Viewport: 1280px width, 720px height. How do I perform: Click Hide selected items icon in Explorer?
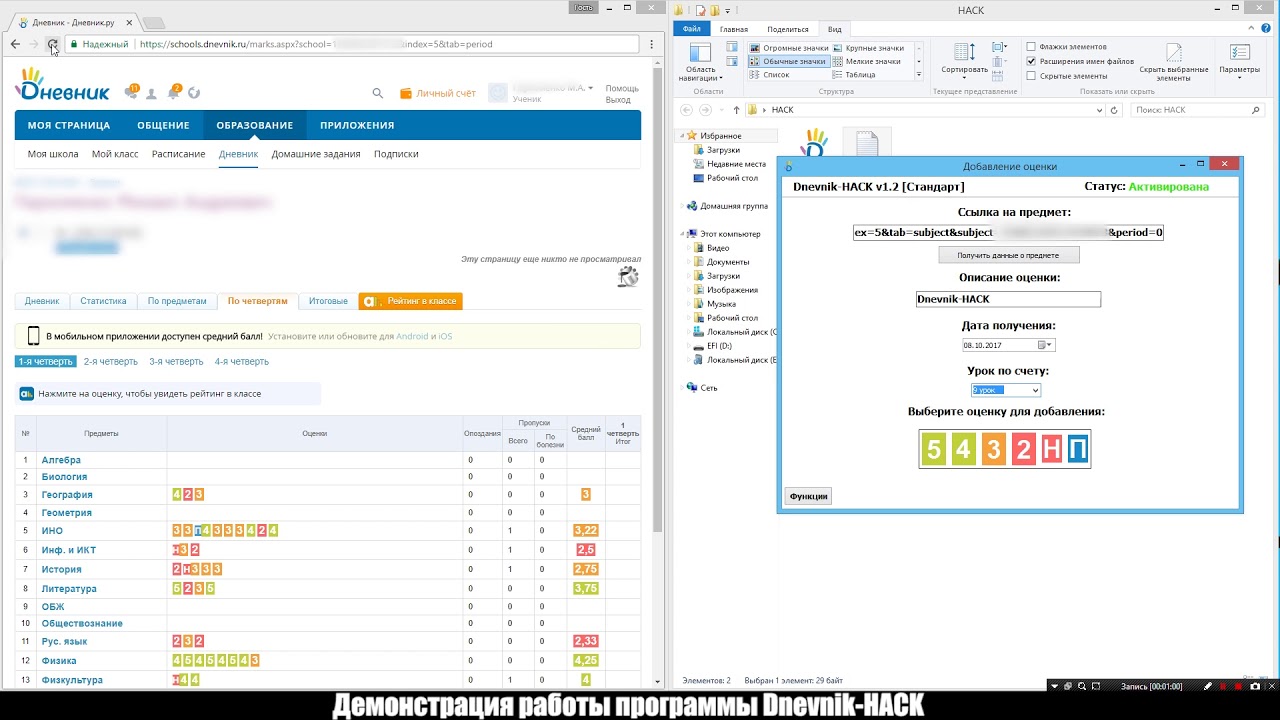click(1173, 54)
